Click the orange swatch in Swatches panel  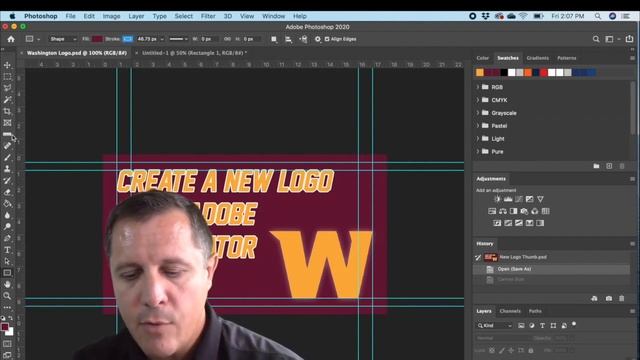tap(528, 73)
